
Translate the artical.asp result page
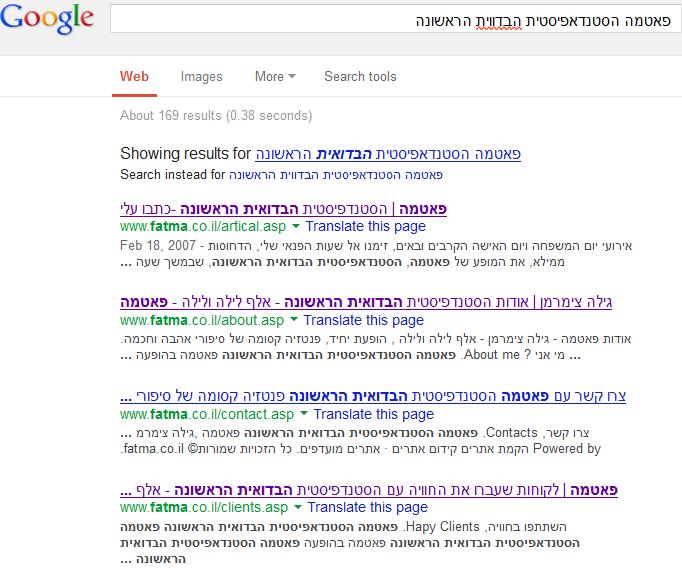[365, 227]
